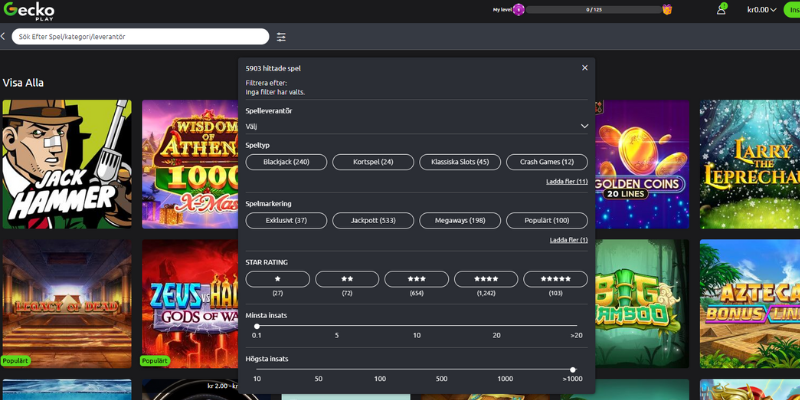Select the one-star rating filter
Screen dimensions: 800x400
coord(278,279)
